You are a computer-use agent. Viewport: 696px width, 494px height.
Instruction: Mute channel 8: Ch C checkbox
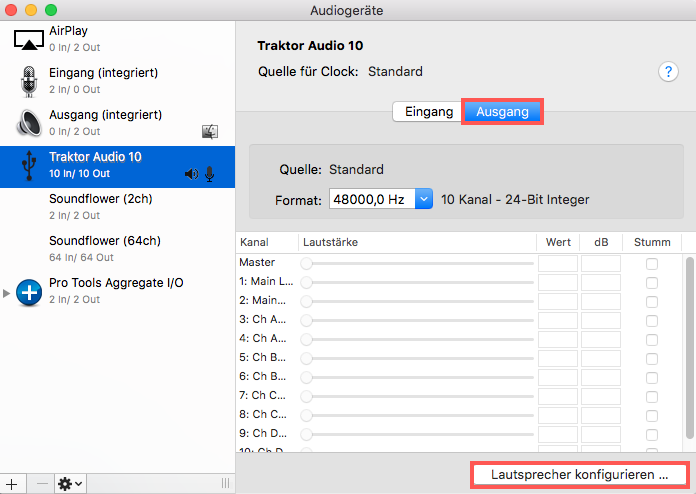tap(652, 416)
